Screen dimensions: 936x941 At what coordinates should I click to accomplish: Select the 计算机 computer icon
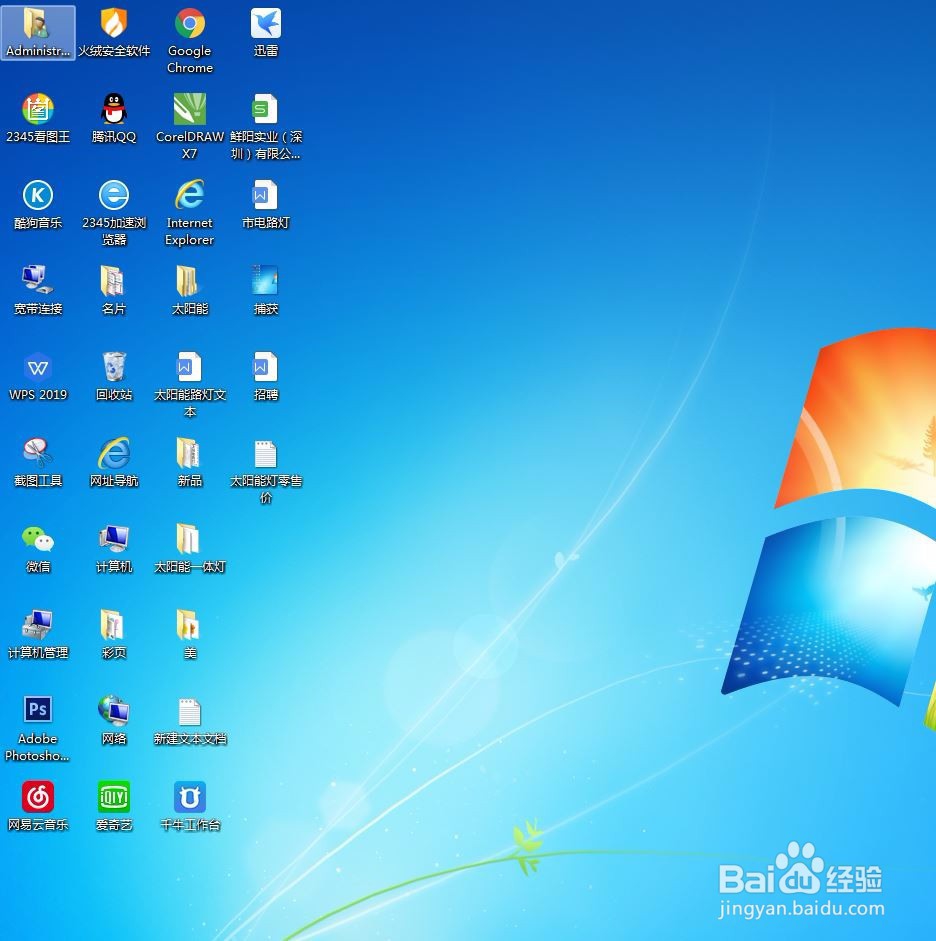(x=114, y=548)
